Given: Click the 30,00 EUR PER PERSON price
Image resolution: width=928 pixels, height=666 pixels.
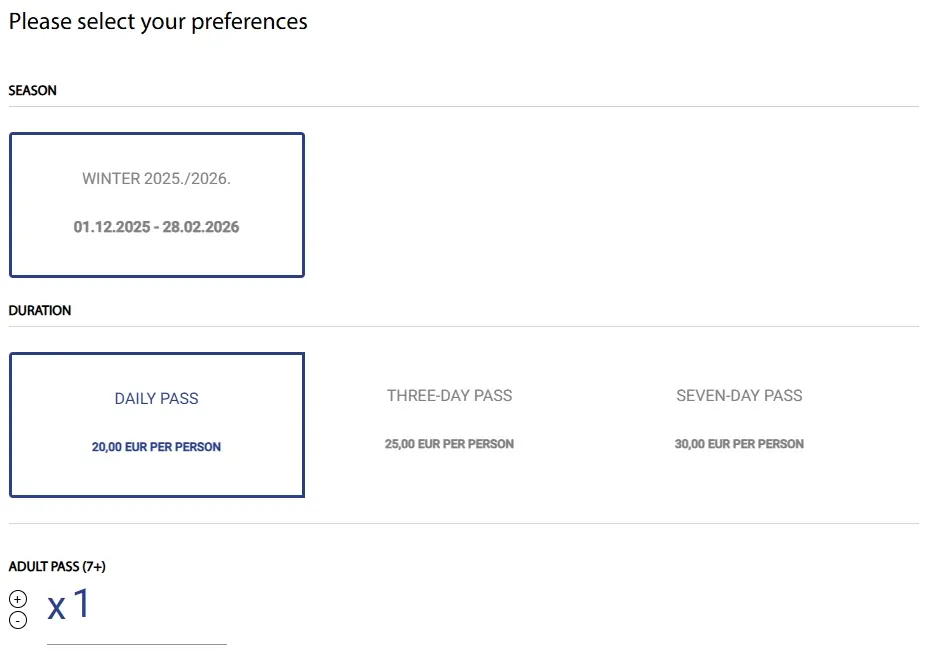Looking at the screenshot, I should pyautogui.click(x=739, y=444).
